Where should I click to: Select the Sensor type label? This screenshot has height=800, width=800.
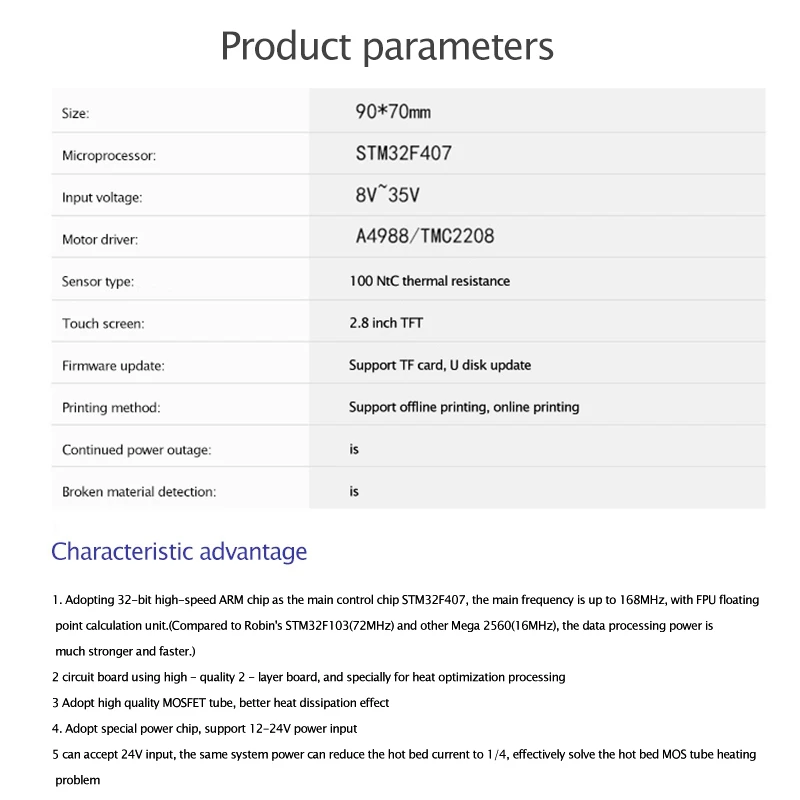point(98,282)
